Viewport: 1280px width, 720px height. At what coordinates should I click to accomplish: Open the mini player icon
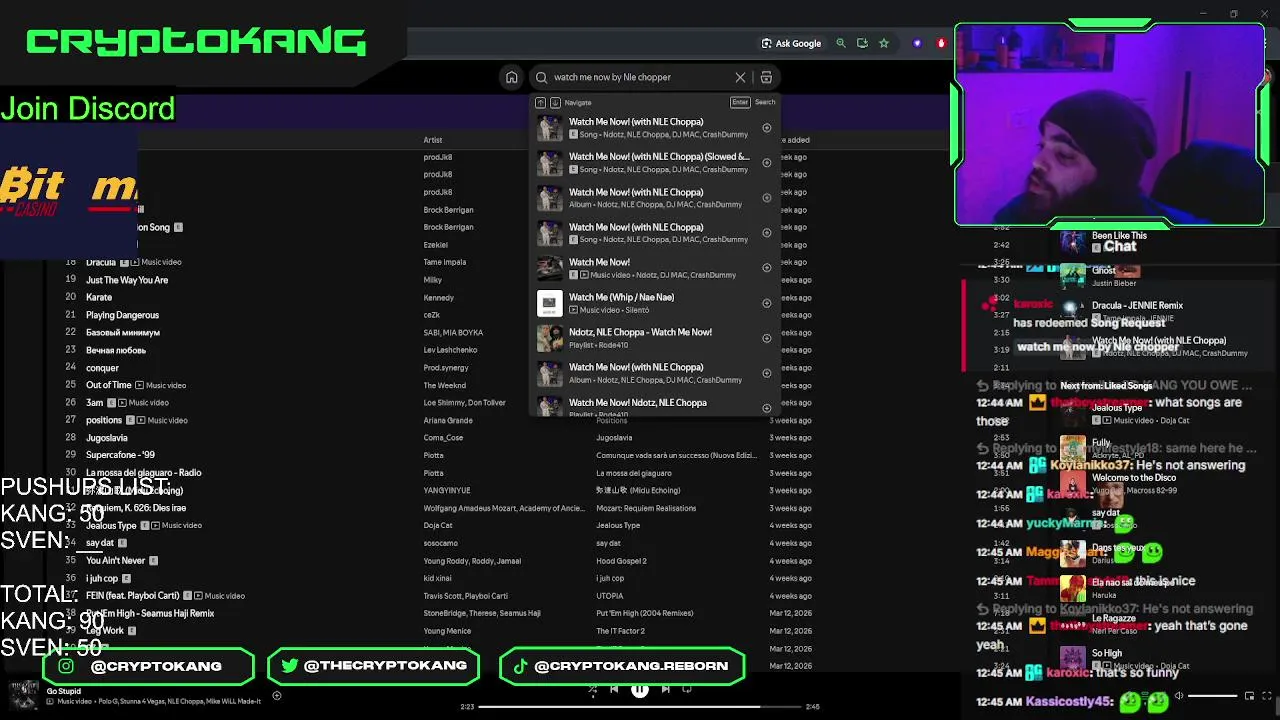(1249, 696)
